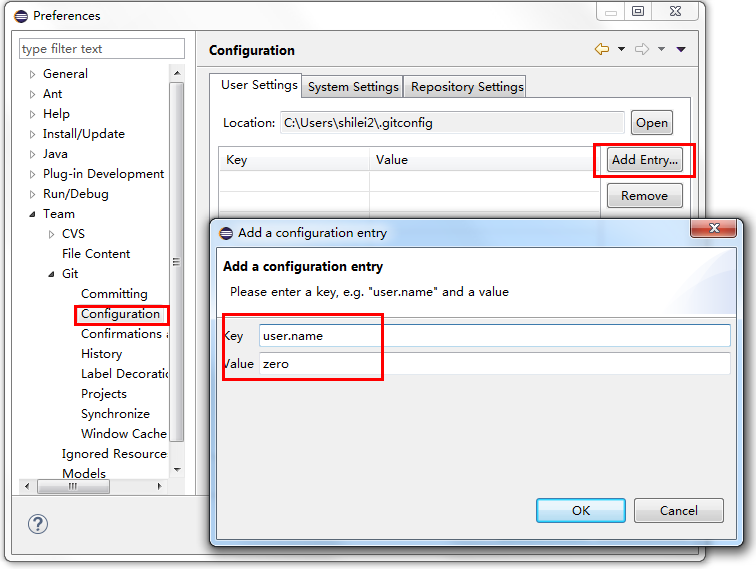The height and width of the screenshot is (569, 756).
Task: Click the help question mark icon
Action: [38, 524]
